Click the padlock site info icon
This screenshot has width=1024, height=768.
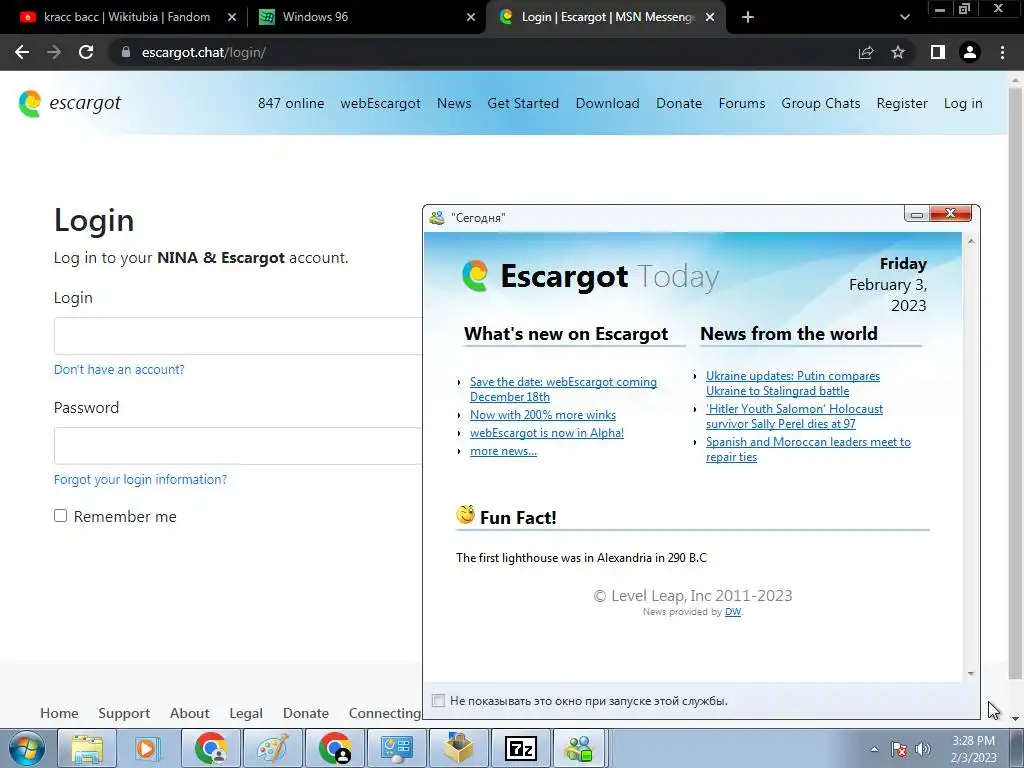pos(126,52)
